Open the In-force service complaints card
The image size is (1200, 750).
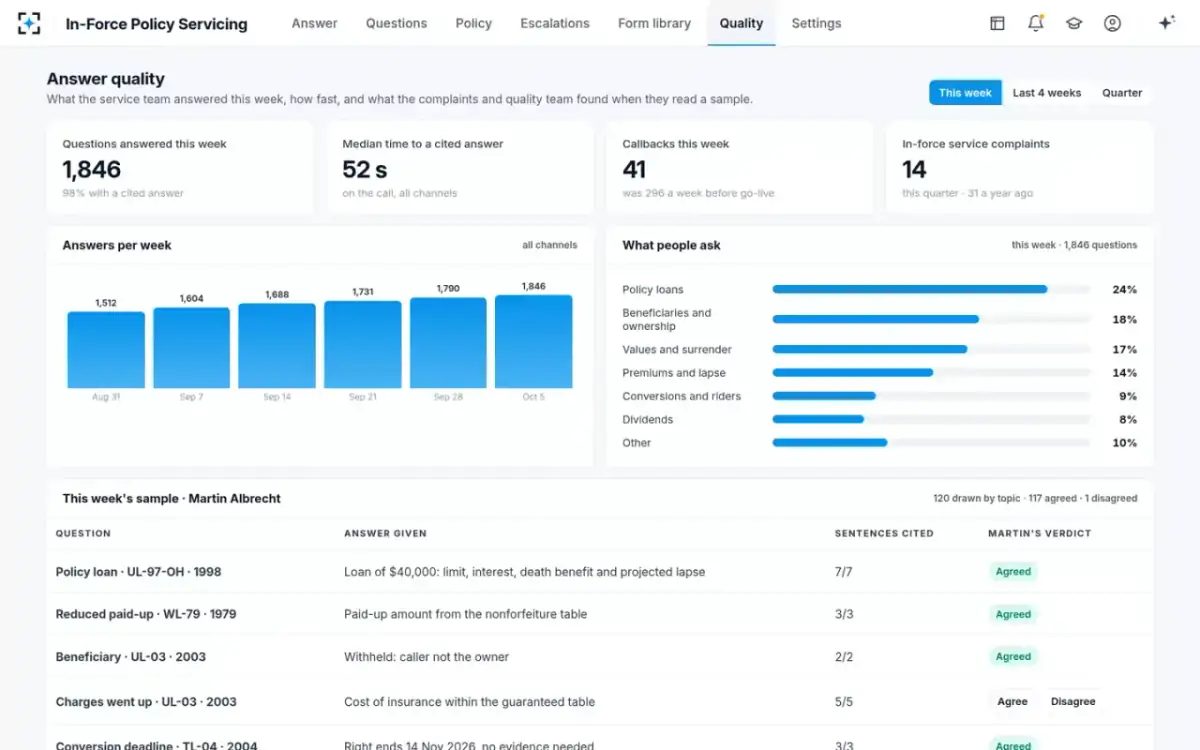click(x=1020, y=168)
